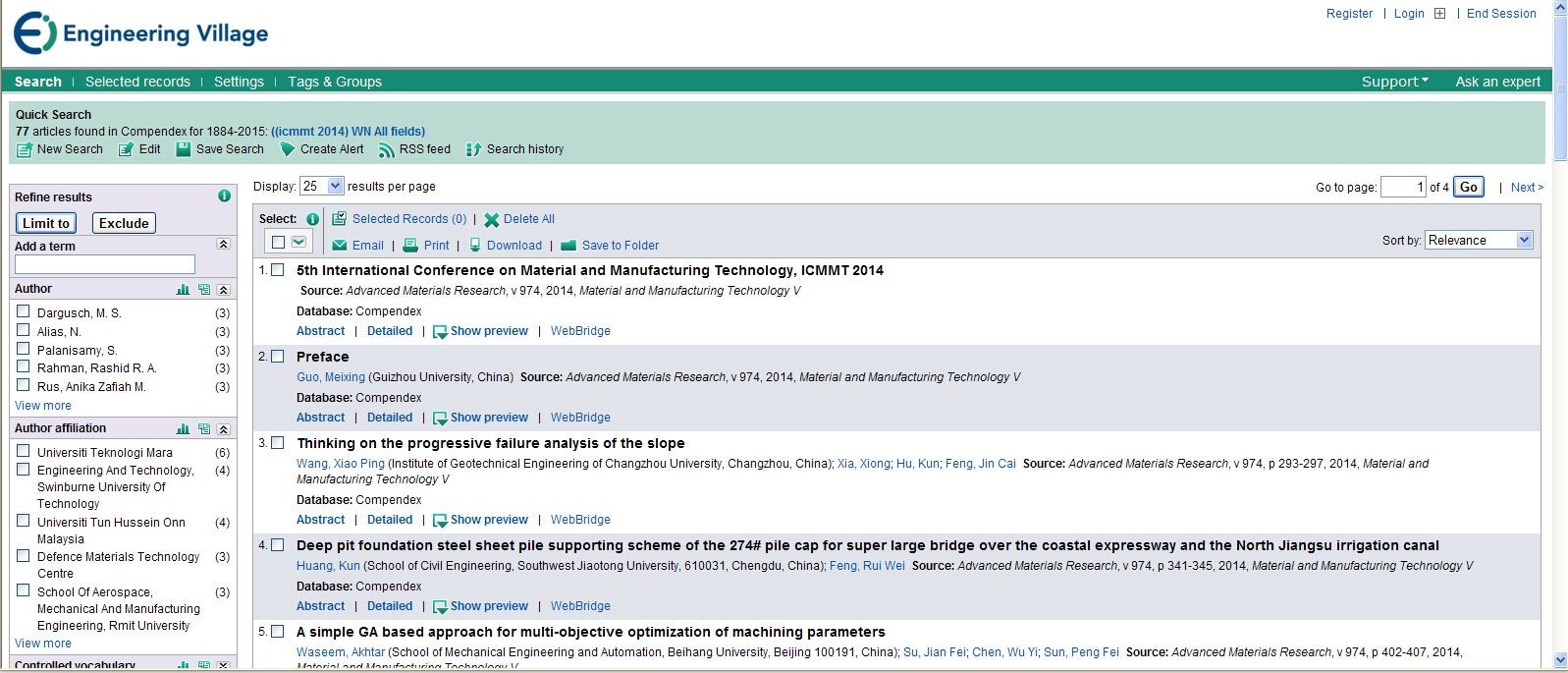Image resolution: width=1568 pixels, height=673 pixels.
Task: Open Detailed link for Preface result
Action: [x=390, y=418]
